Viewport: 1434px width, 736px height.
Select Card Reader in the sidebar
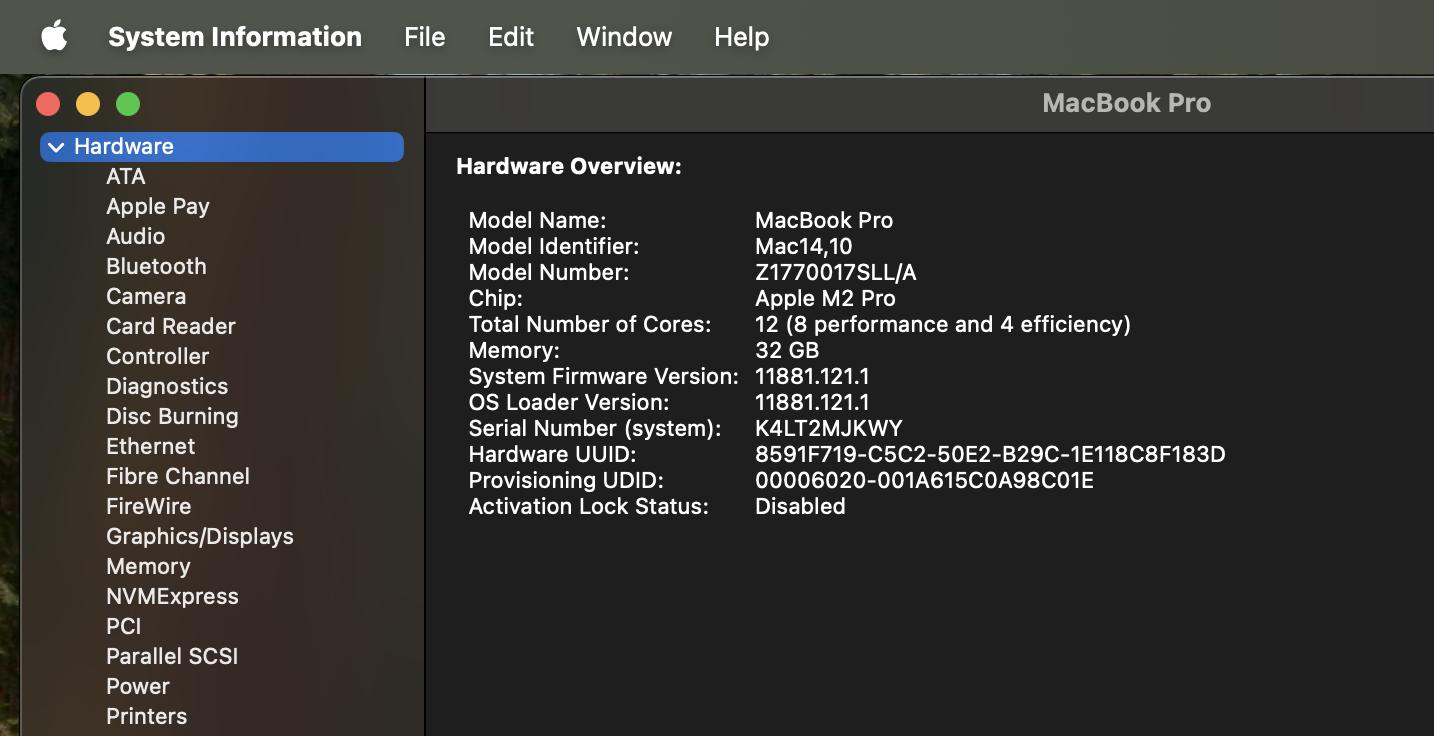coord(170,326)
